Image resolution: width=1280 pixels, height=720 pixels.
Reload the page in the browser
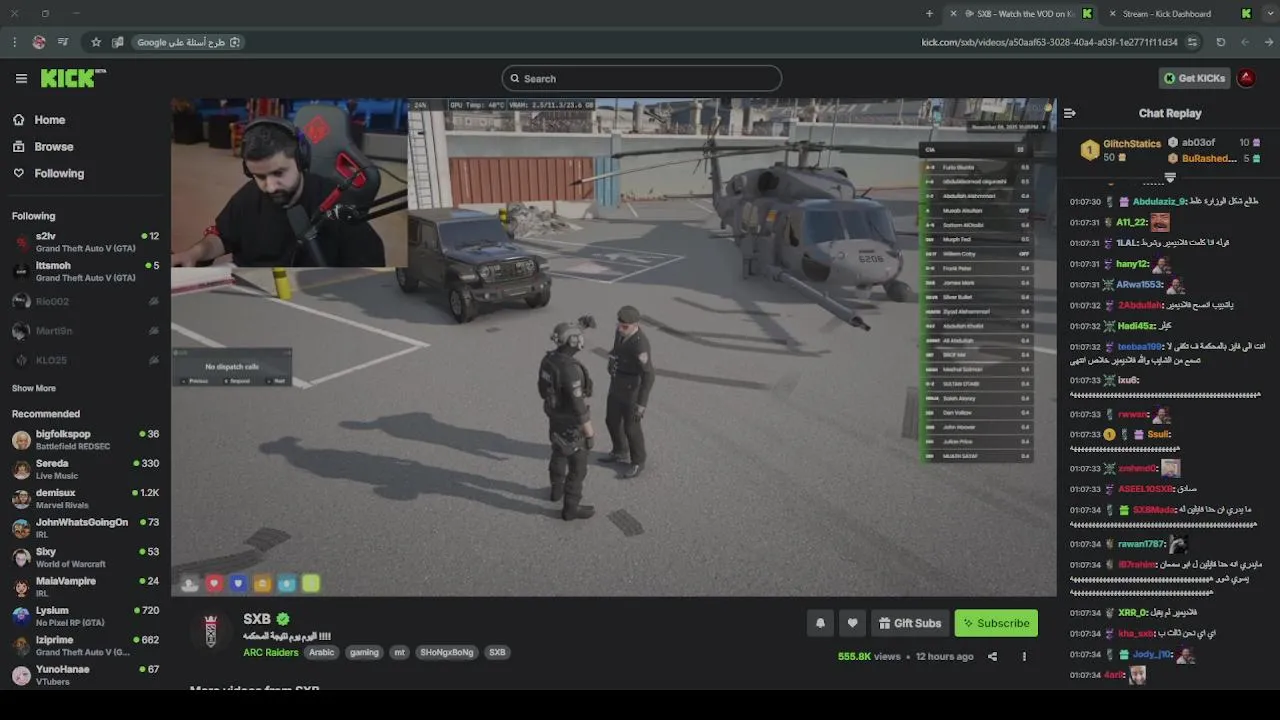(1220, 42)
